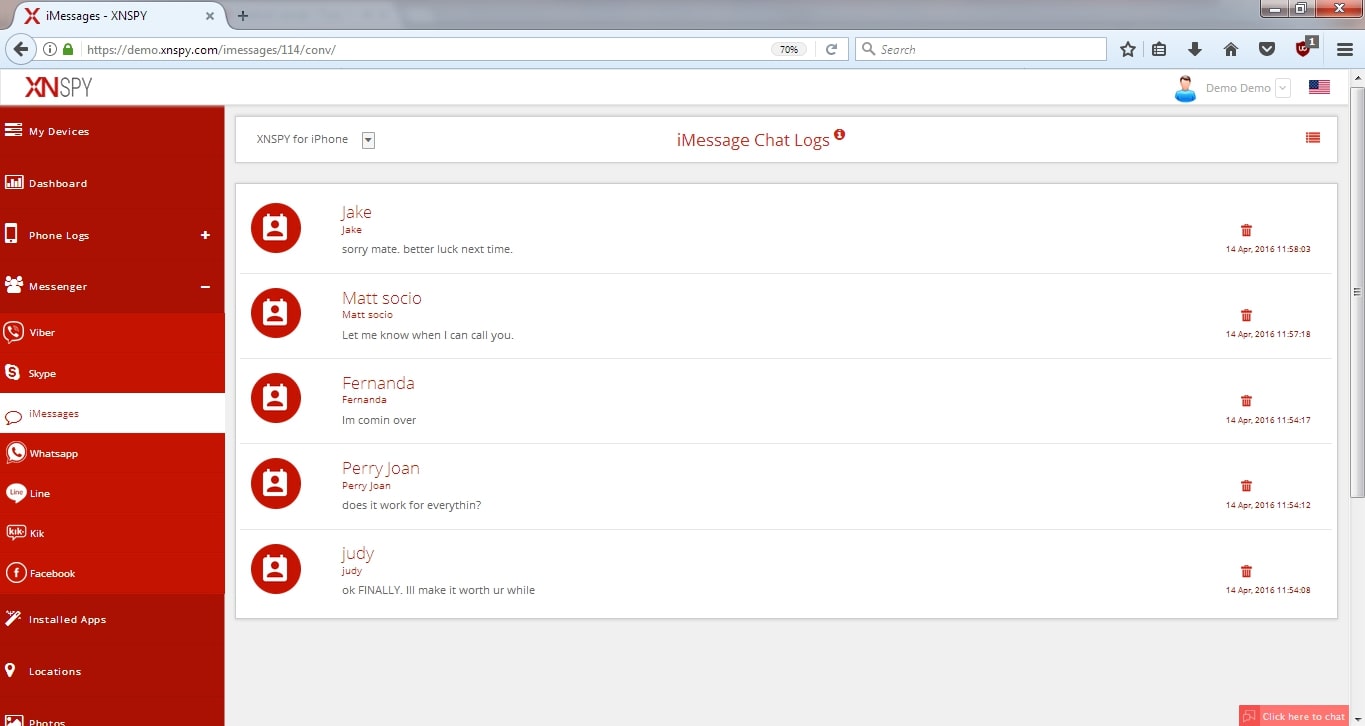Viewport: 1365px width, 726px height.
Task: Click the 'Click here to chat' button
Action: (x=1294, y=716)
